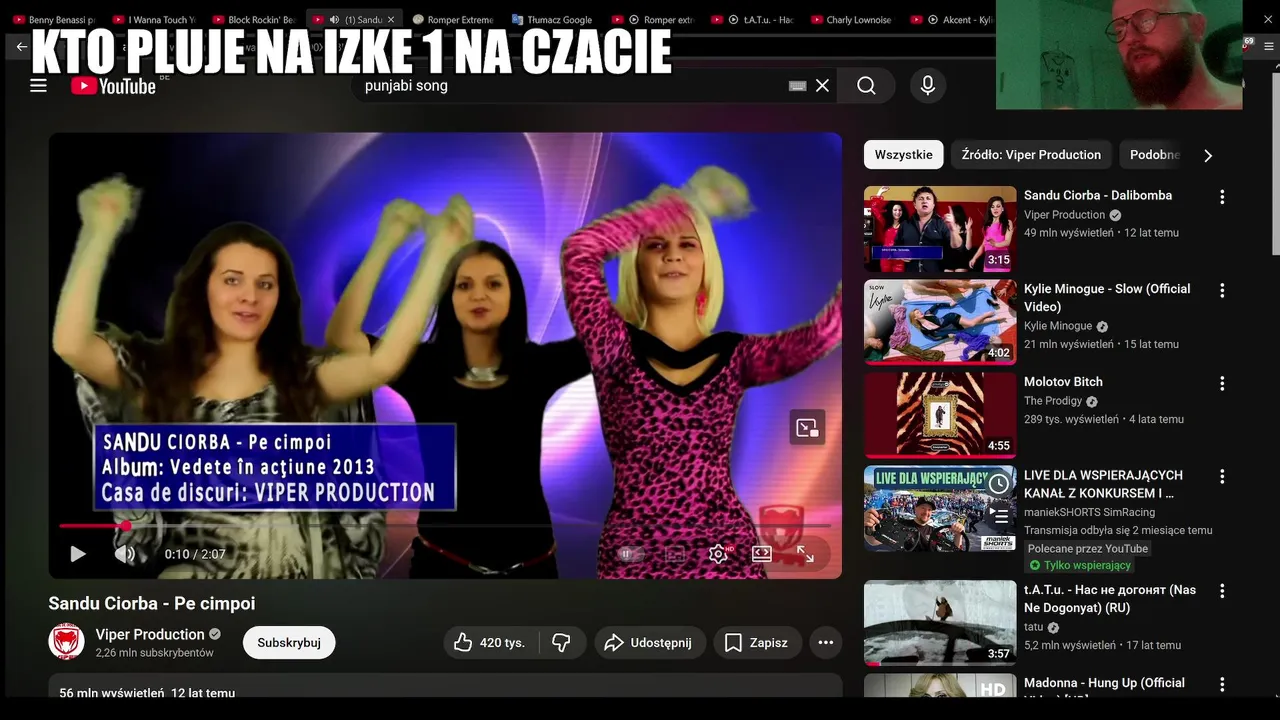Image resolution: width=1280 pixels, height=720 pixels.
Task: Open options menu for t.A.T.u. video
Action: (1221, 591)
